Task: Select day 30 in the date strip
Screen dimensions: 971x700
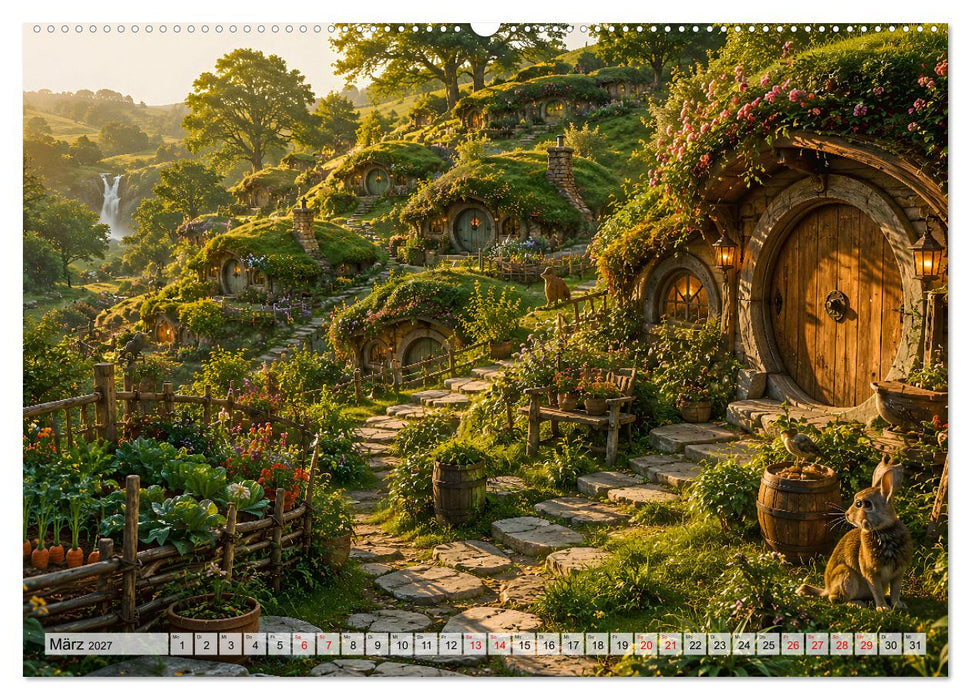Action: 890,644
